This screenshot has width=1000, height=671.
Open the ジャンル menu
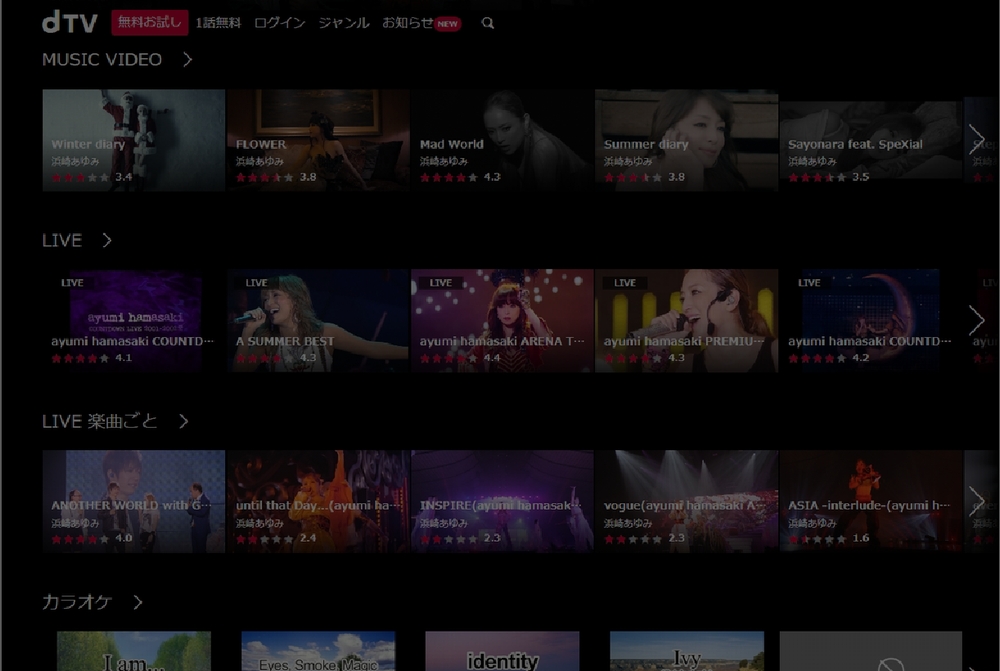(x=344, y=23)
